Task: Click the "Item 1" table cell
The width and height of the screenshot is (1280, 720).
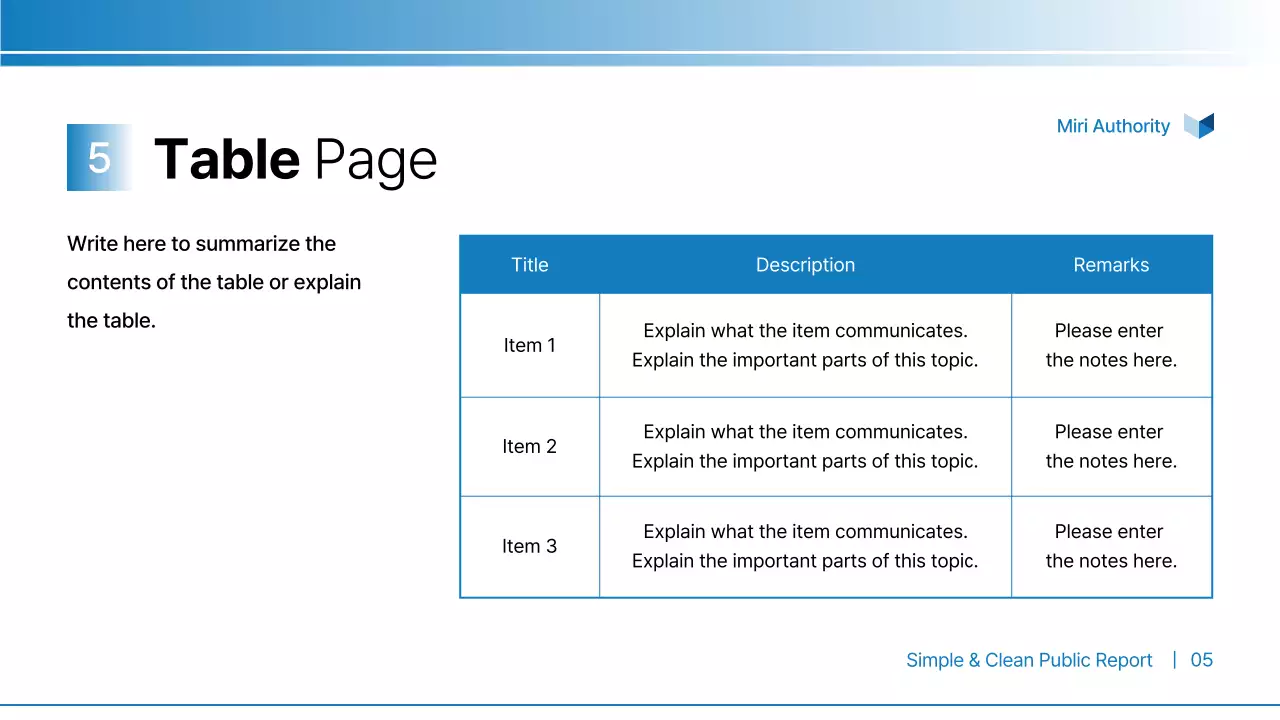Action: tap(529, 345)
